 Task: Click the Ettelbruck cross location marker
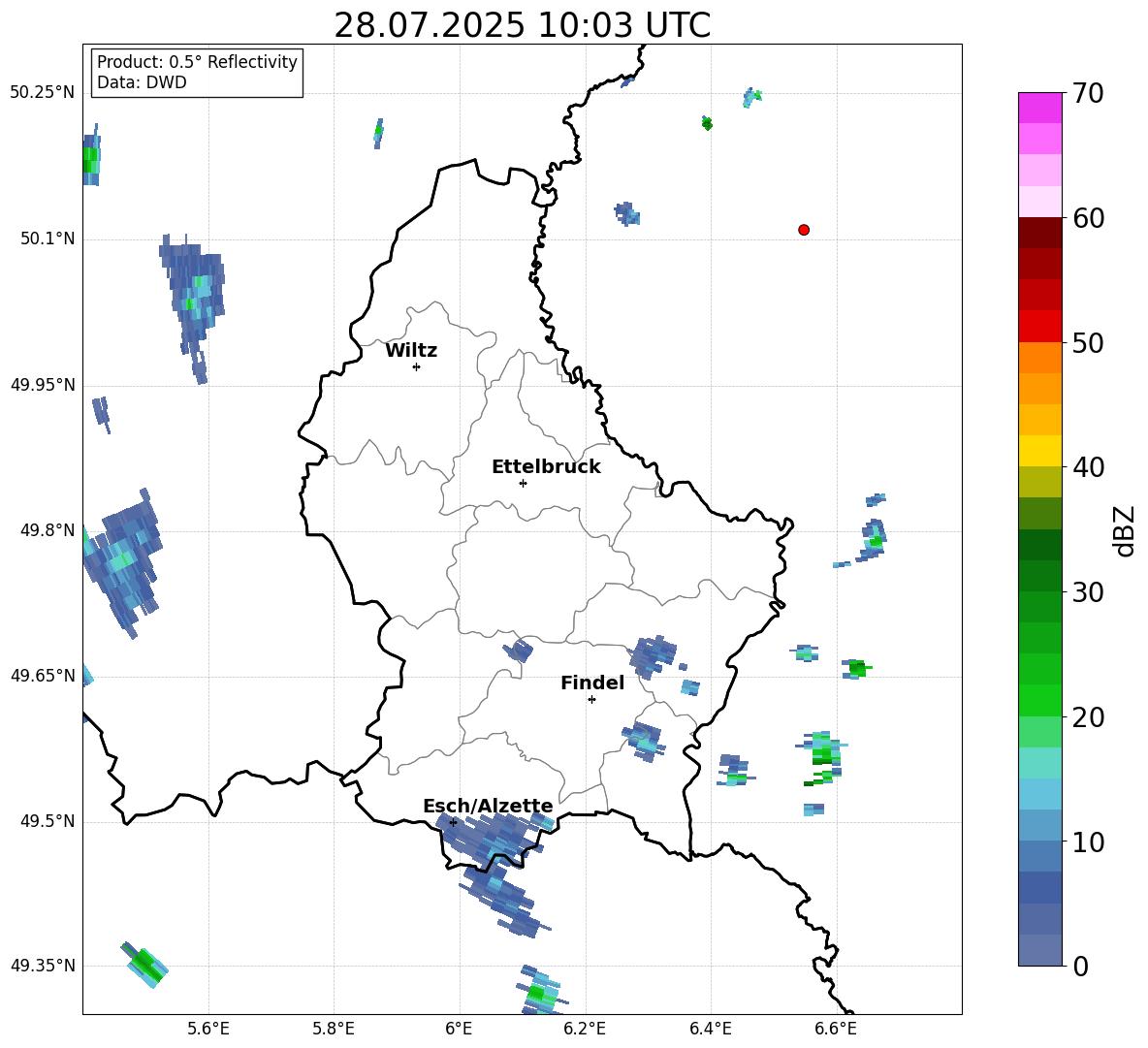(523, 483)
